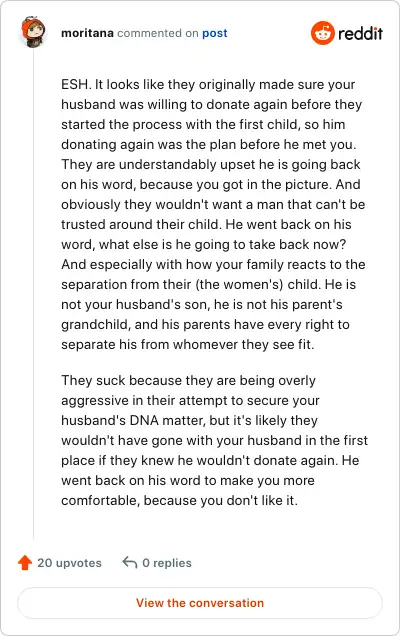Click the line "word, what else is he going to take back now?"
This screenshot has width=400, height=636.
click(203, 245)
